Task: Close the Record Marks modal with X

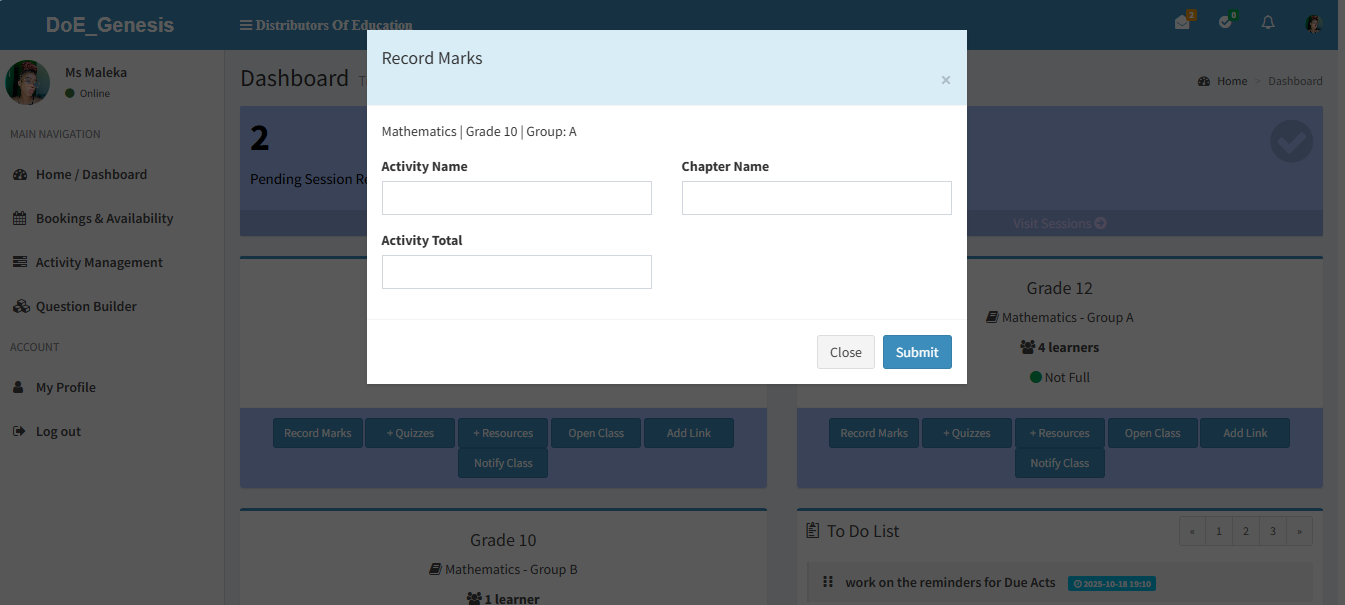Action: click(945, 80)
